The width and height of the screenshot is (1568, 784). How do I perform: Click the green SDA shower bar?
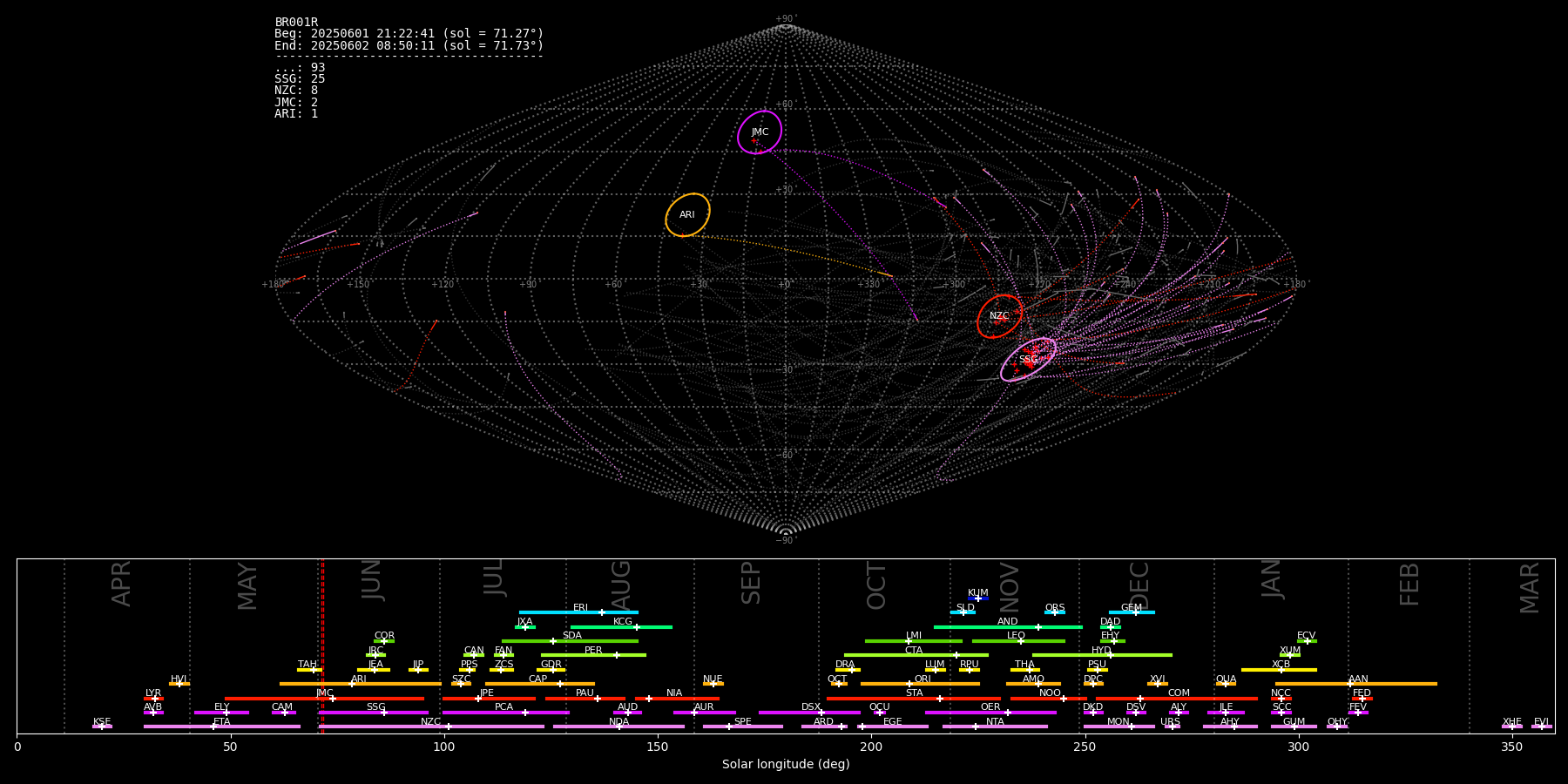pyautogui.click(x=570, y=641)
